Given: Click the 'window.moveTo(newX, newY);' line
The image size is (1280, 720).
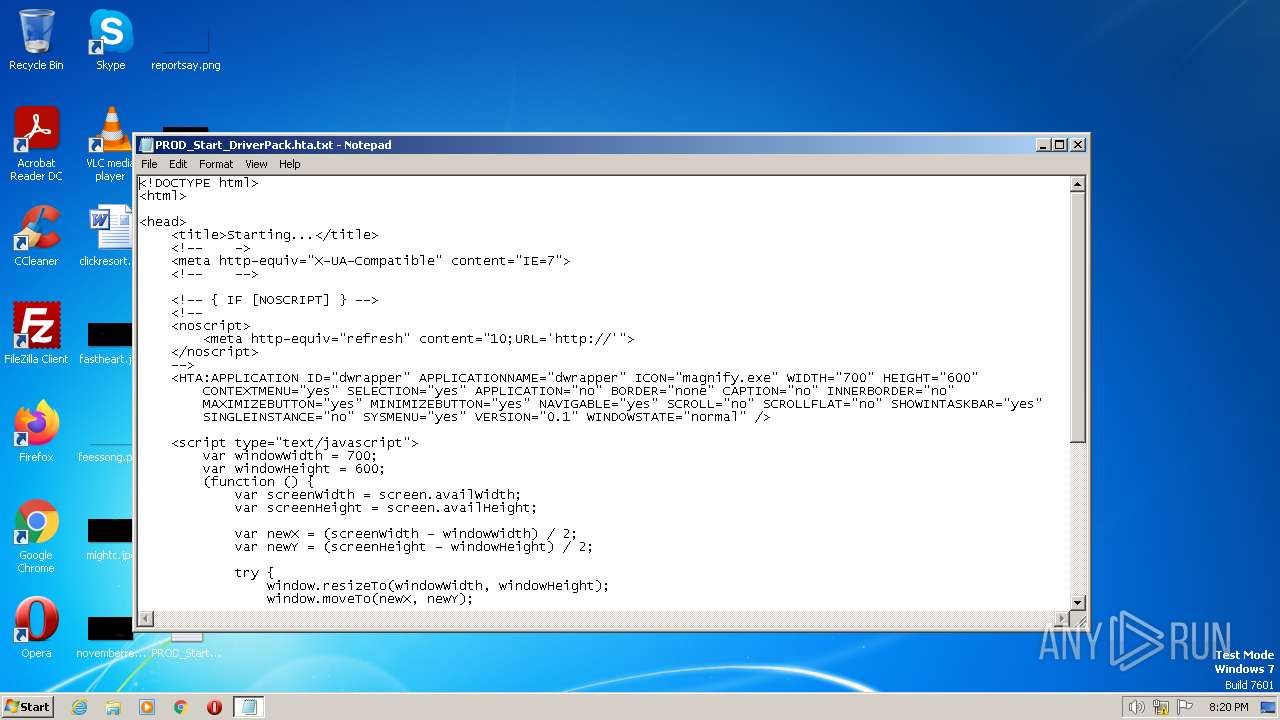Looking at the screenshot, I should pos(370,599).
